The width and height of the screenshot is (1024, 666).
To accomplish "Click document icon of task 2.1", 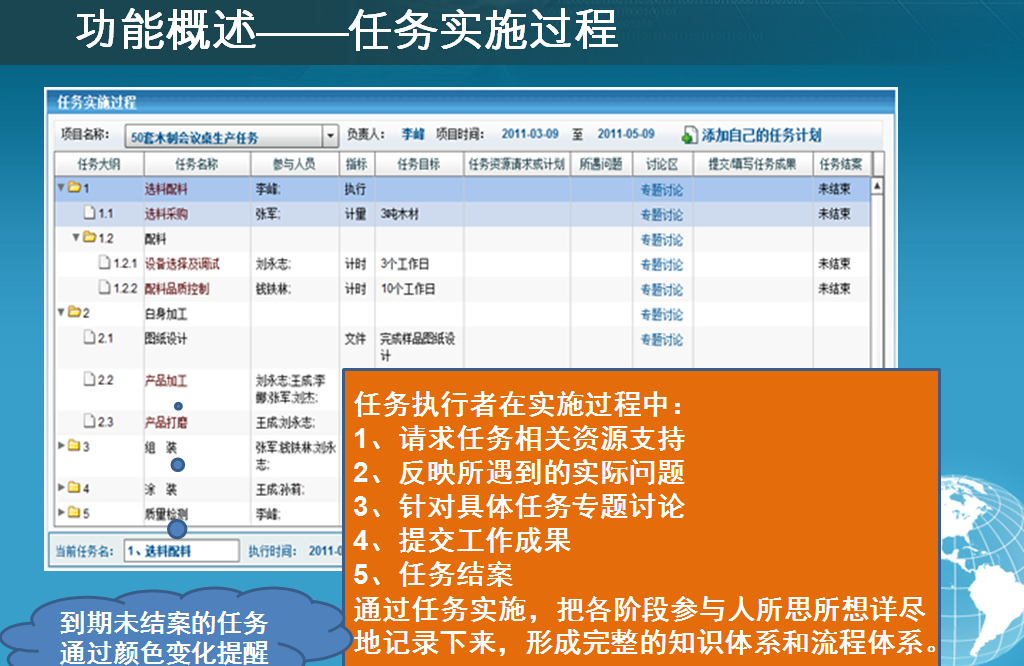I will point(90,337).
